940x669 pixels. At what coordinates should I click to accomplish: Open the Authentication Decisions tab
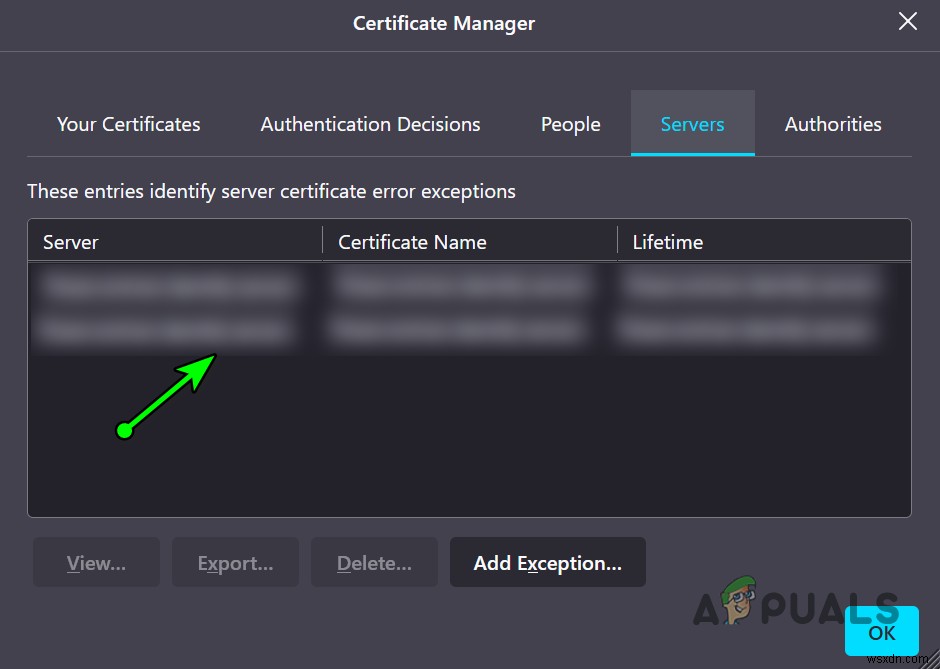(370, 124)
